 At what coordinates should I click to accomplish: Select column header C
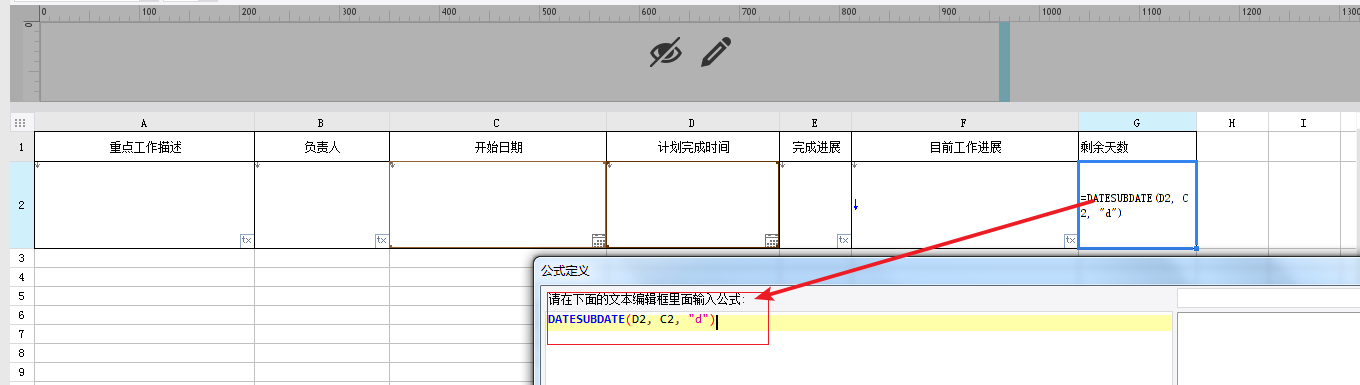(497, 122)
